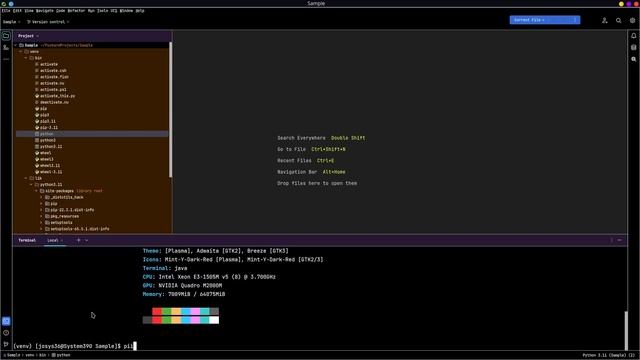Open the Navigate menu
This screenshot has height=360, width=640.
coord(44,11)
